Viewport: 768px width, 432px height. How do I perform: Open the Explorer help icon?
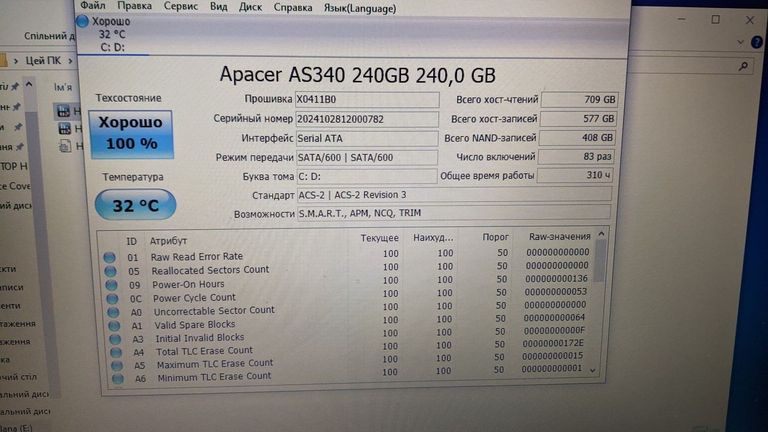tap(757, 42)
